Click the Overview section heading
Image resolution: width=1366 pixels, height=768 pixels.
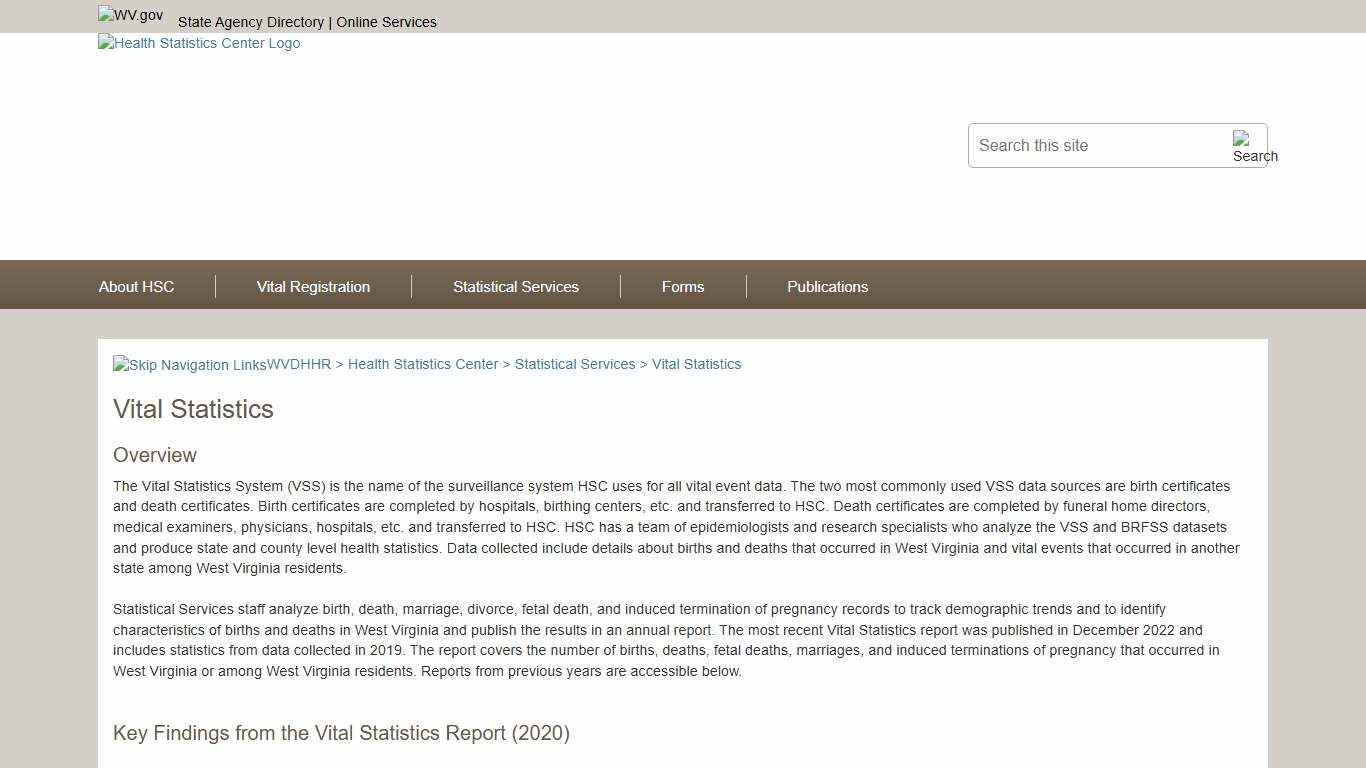tap(155, 455)
